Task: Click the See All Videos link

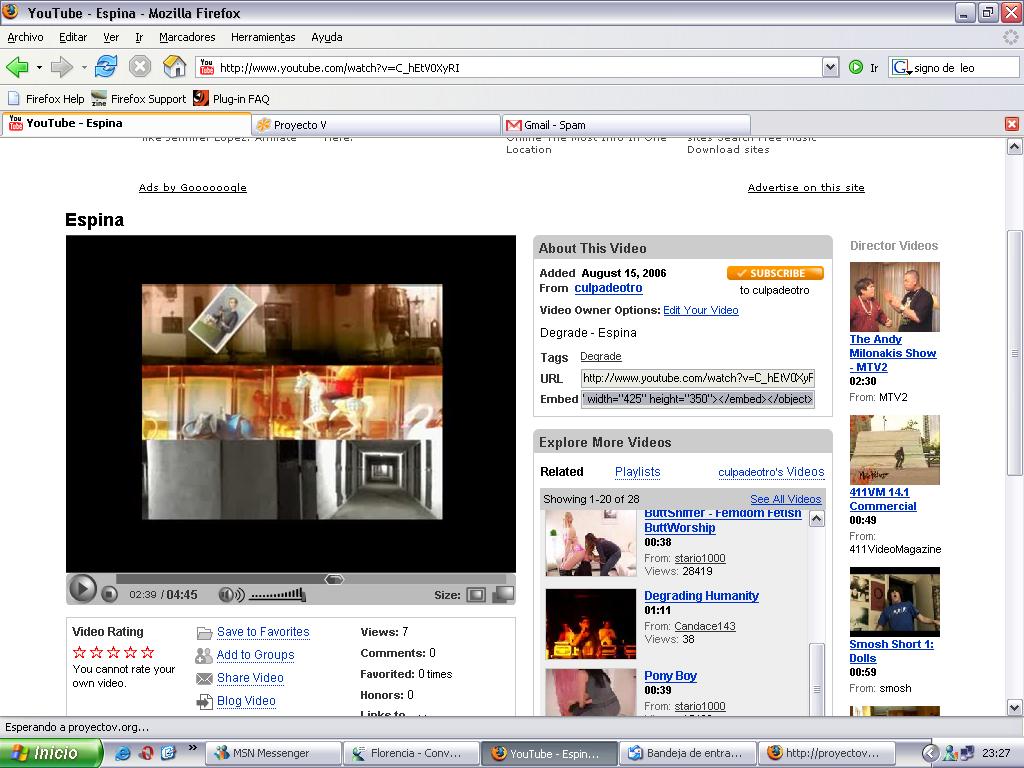Action: 786,499
